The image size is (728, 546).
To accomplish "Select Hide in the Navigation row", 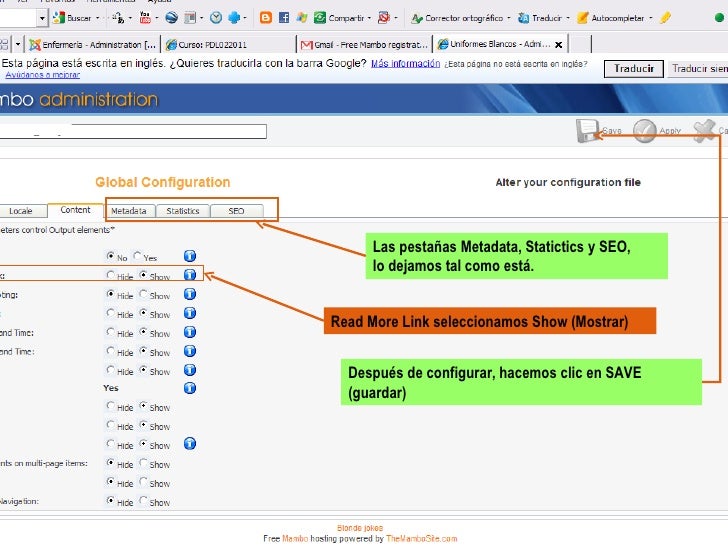I will [x=110, y=500].
